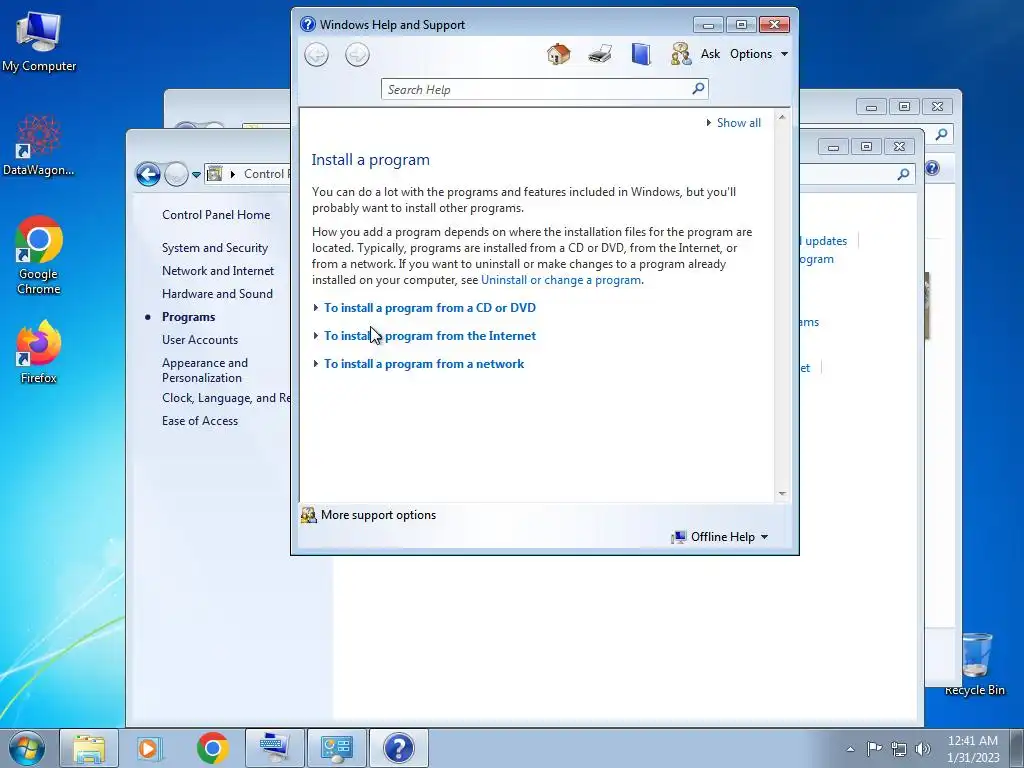This screenshot has width=1024, height=768.
Task: Click the Ask label in Help toolbar
Action: pos(710,54)
